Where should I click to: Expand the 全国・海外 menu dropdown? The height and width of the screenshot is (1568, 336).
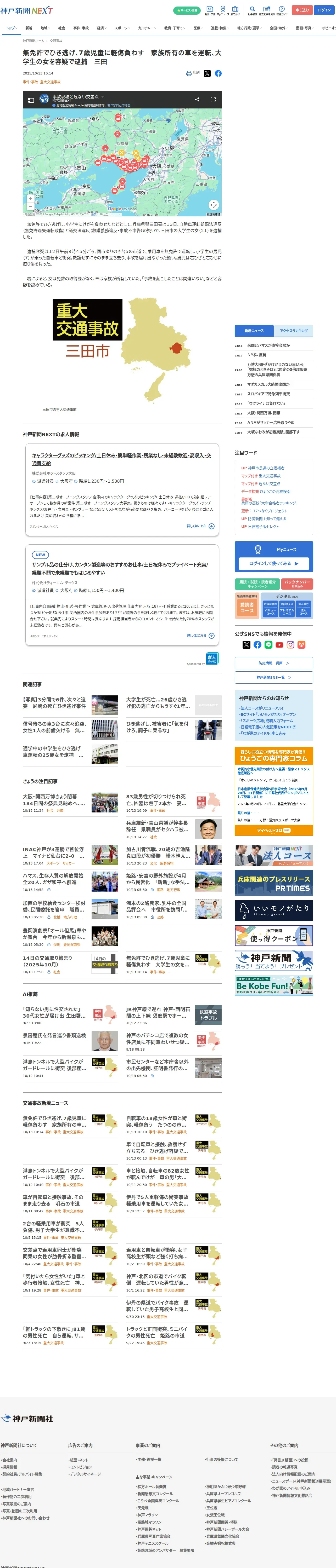click(279, 28)
